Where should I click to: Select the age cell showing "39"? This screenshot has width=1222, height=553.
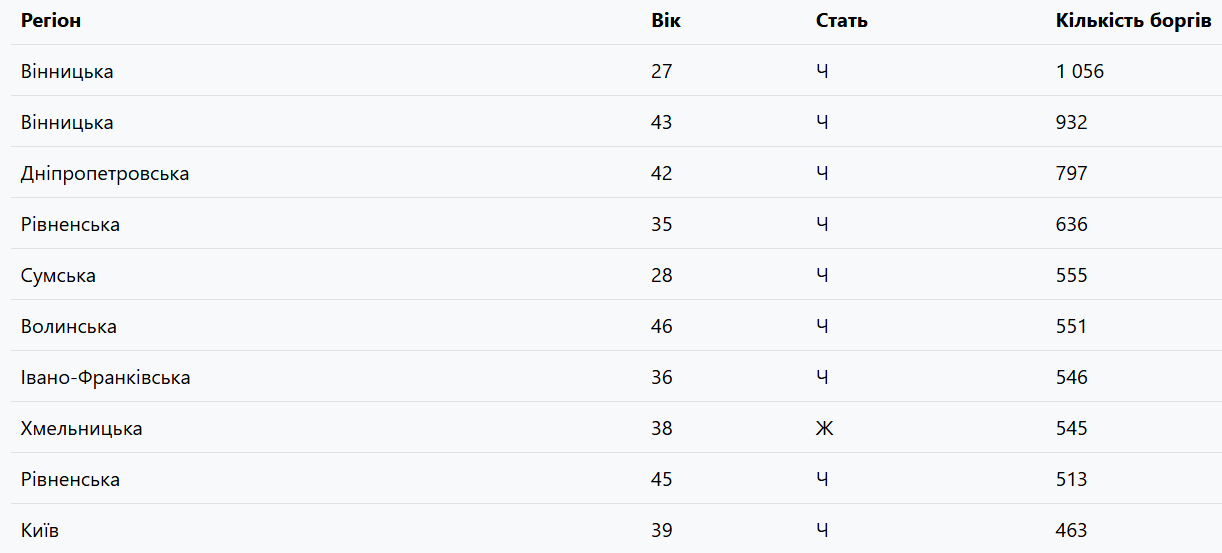coord(662,531)
